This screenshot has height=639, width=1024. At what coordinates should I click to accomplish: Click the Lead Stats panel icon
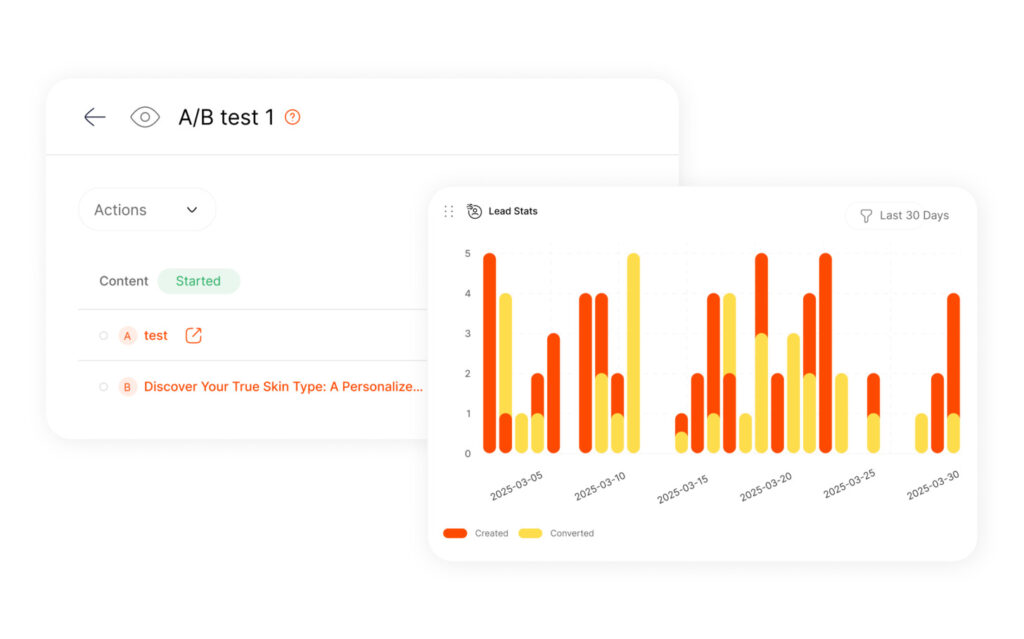coord(474,211)
